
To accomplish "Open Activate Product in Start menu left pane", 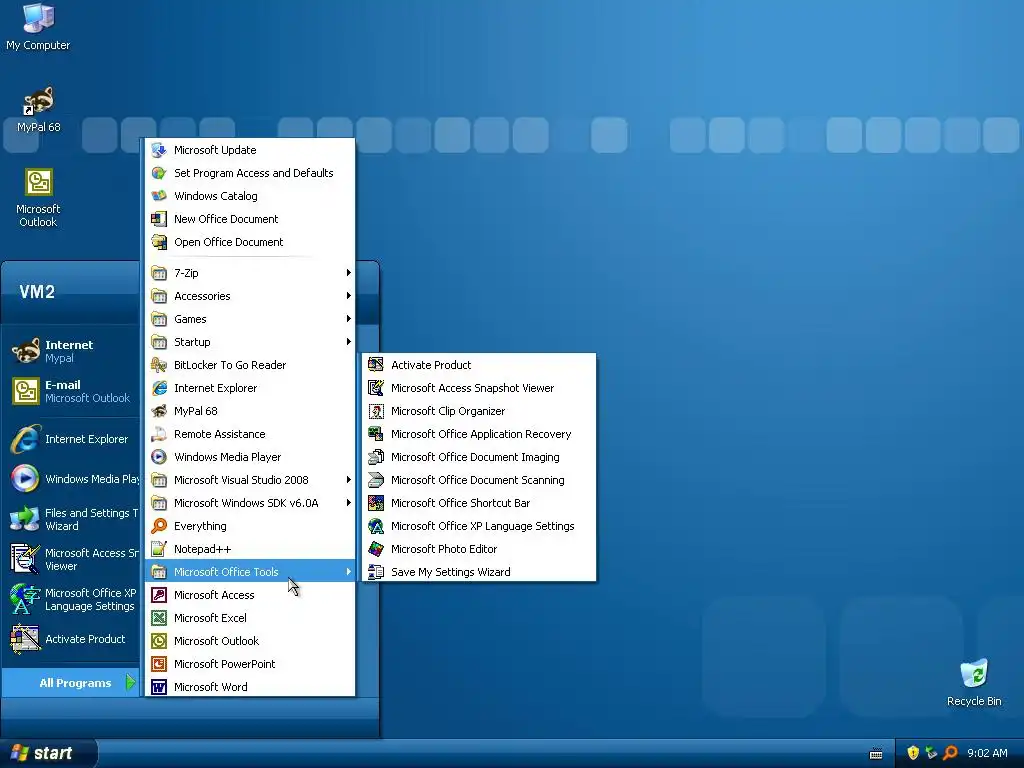I will pyautogui.click(x=71, y=639).
